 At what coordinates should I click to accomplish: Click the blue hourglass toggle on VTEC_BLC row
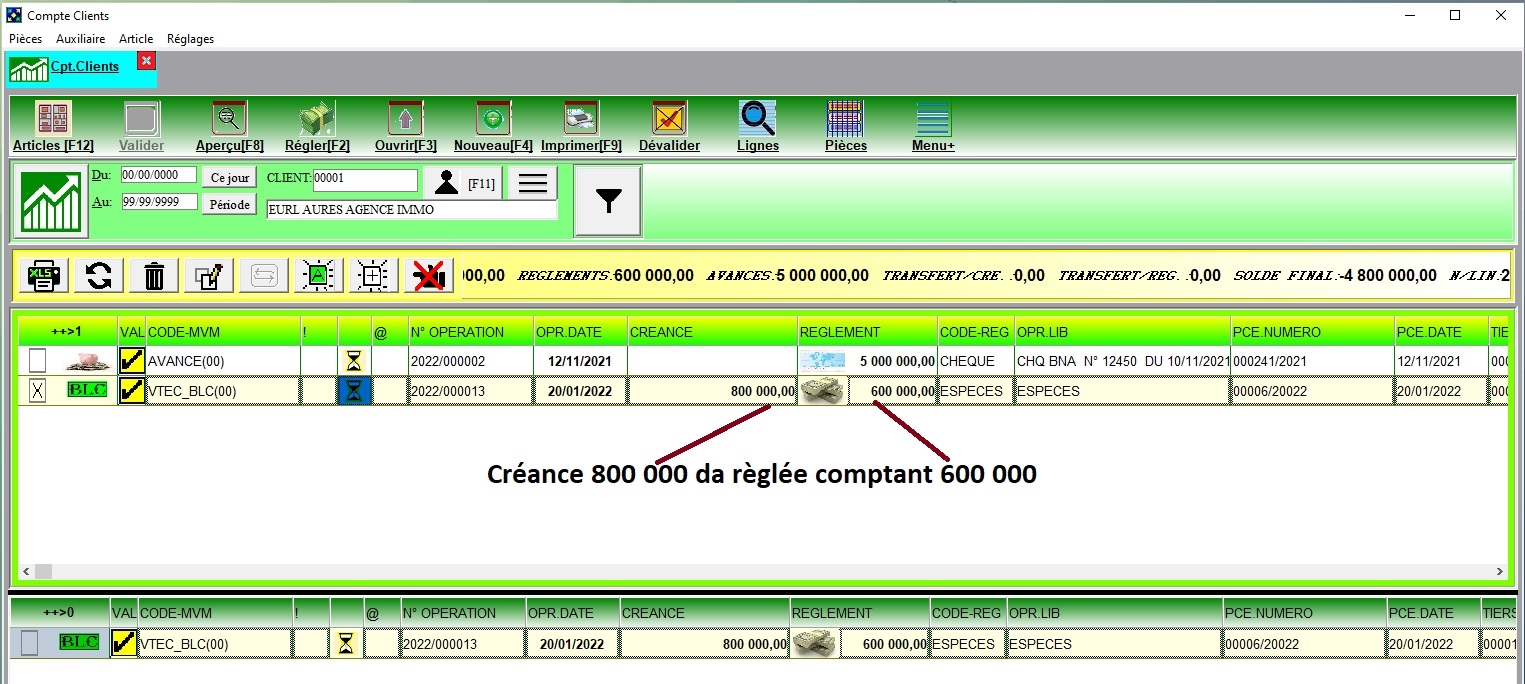pos(355,390)
